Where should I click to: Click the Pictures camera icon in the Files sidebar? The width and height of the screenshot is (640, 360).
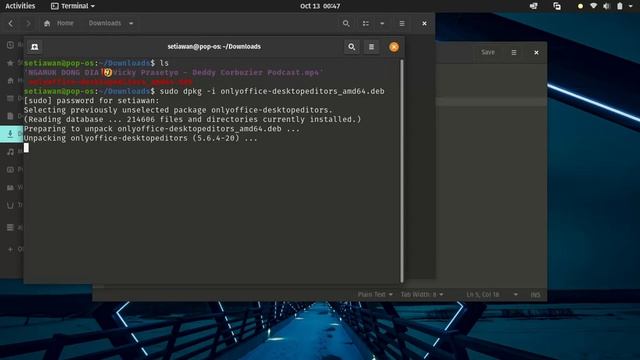(11, 169)
